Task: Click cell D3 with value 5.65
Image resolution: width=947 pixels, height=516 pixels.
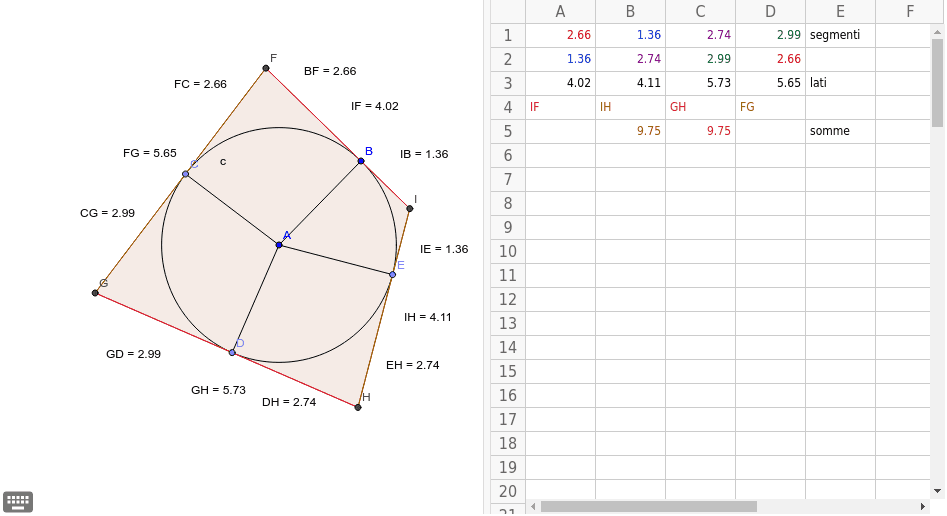Action: coord(771,83)
